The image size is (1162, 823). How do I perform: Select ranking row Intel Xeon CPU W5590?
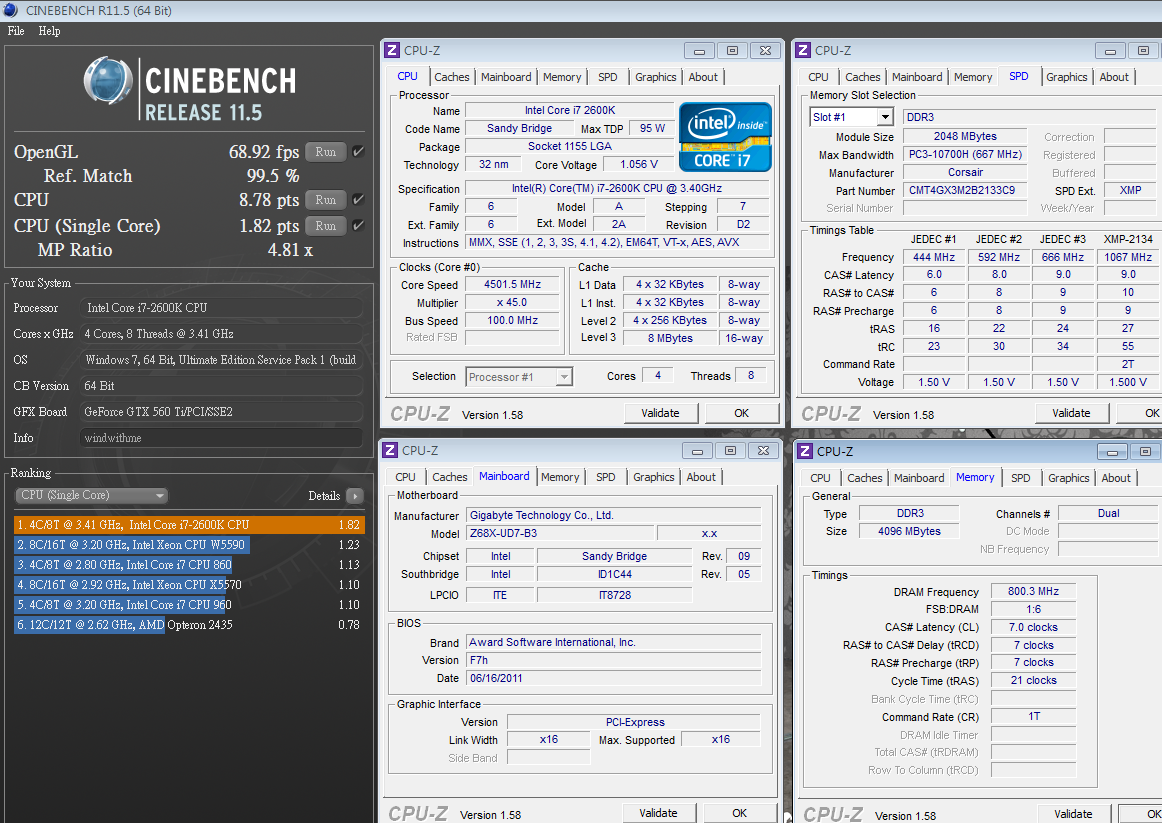pyautogui.click(x=189, y=544)
